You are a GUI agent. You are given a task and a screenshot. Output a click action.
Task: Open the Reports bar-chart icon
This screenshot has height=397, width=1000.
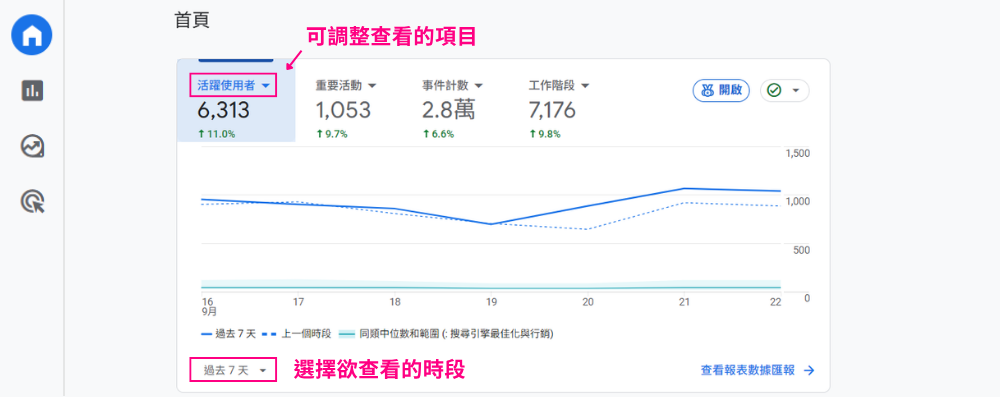pos(33,91)
